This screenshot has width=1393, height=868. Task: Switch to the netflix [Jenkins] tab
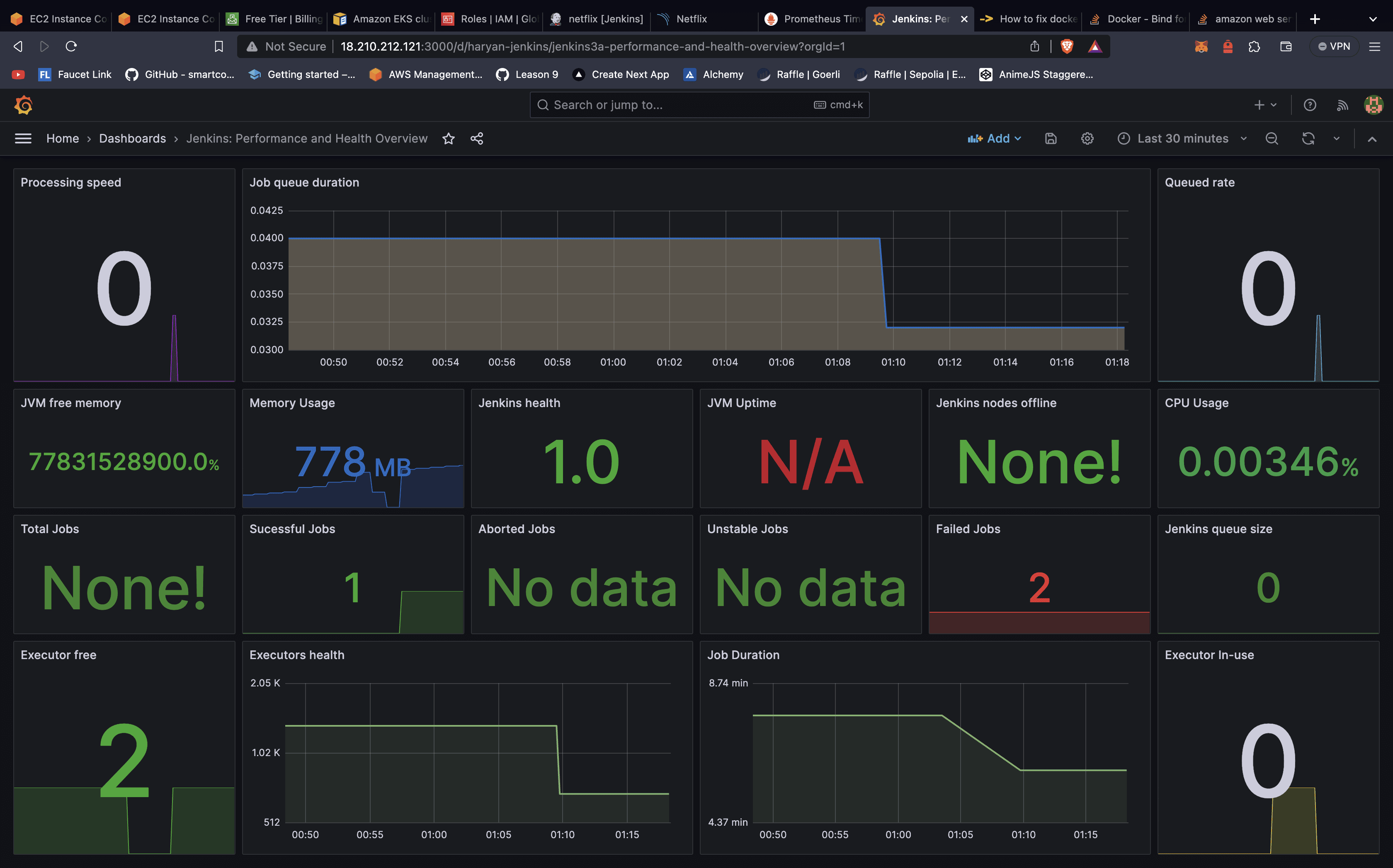(x=597, y=19)
